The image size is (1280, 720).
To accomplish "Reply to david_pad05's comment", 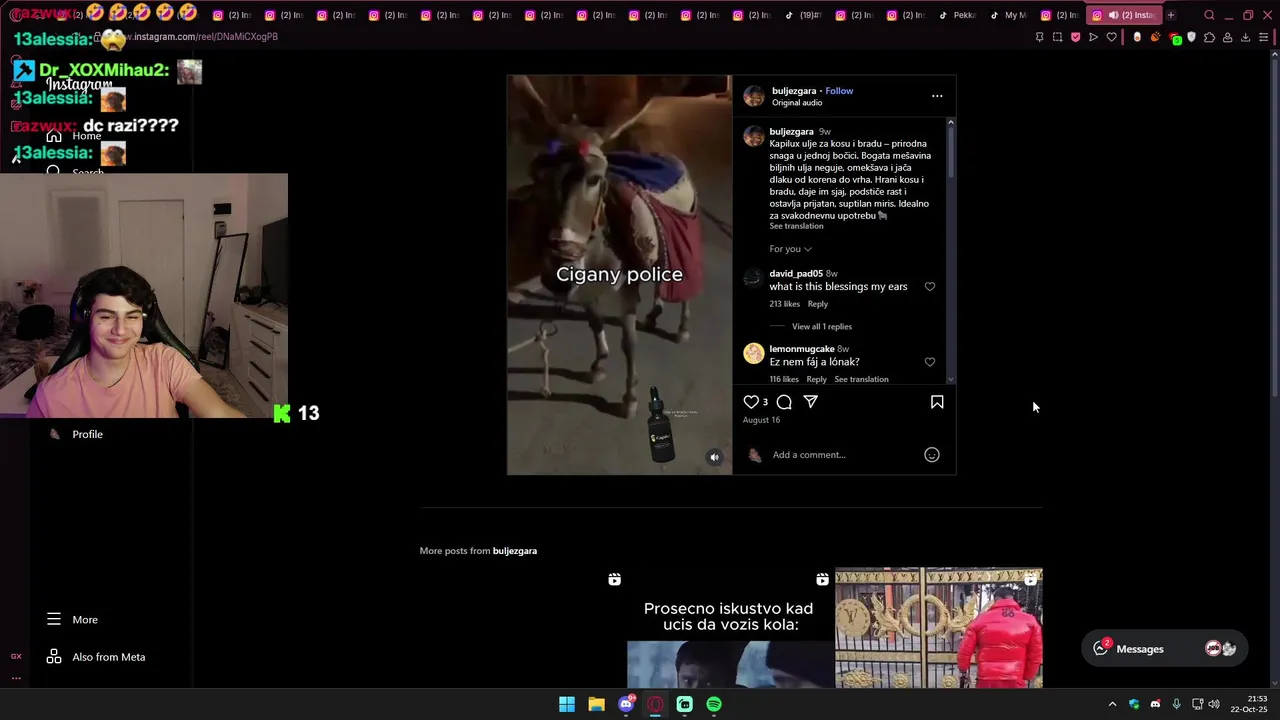I will click(x=818, y=304).
